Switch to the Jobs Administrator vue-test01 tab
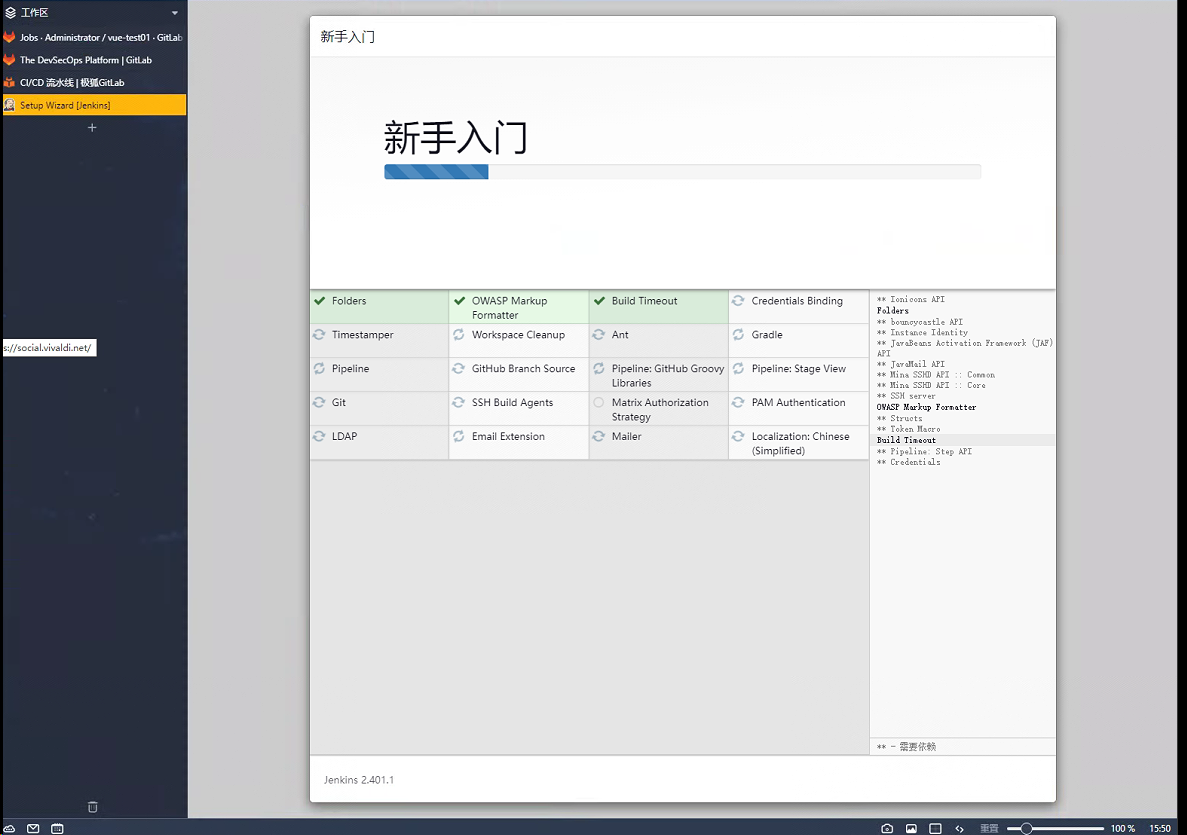The height and width of the screenshot is (835, 1187). [x=94, y=37]
